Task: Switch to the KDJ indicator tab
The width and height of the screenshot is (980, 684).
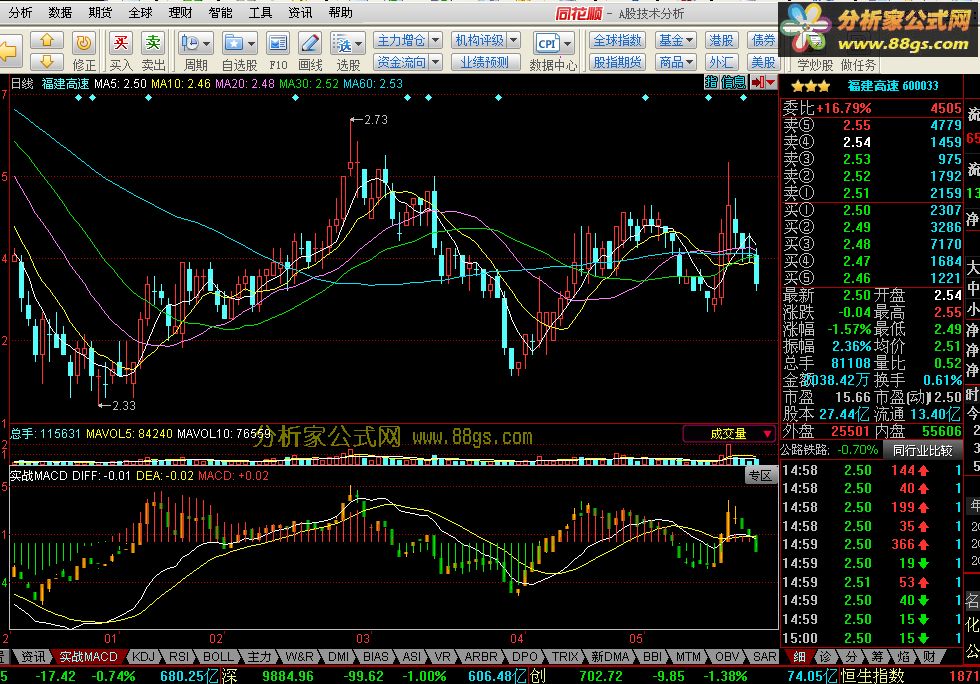Action: (x=143, y=656)
